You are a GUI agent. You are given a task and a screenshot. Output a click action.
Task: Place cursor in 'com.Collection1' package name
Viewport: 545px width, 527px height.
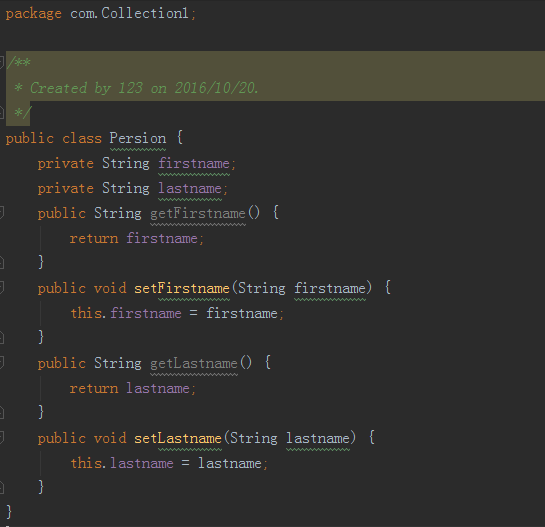tap(129, 13)
